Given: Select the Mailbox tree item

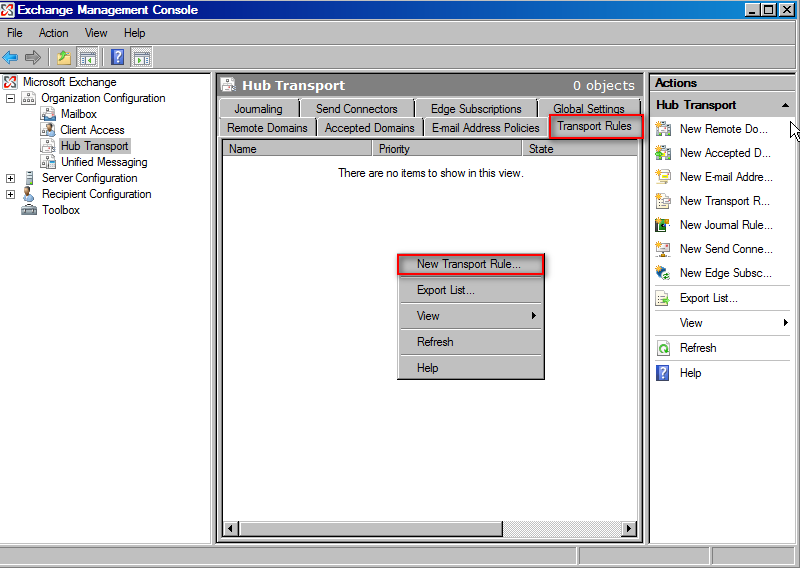Looking at the screenshot, I should point(79,114).
